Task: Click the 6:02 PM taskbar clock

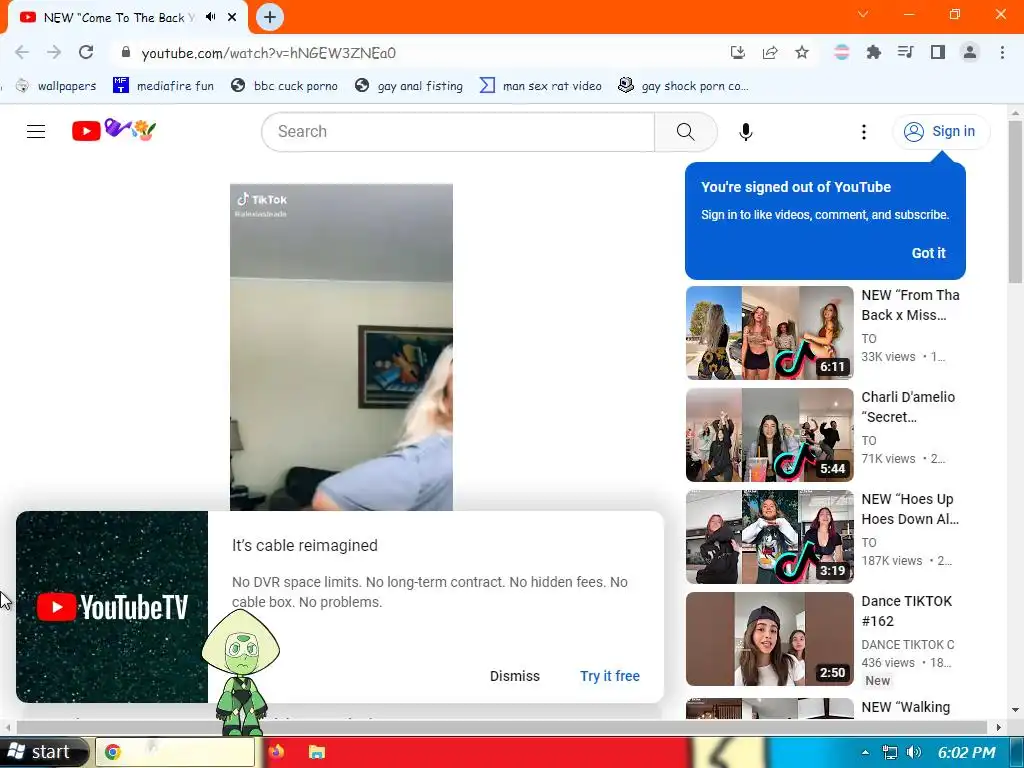Action: coord(967,752)
